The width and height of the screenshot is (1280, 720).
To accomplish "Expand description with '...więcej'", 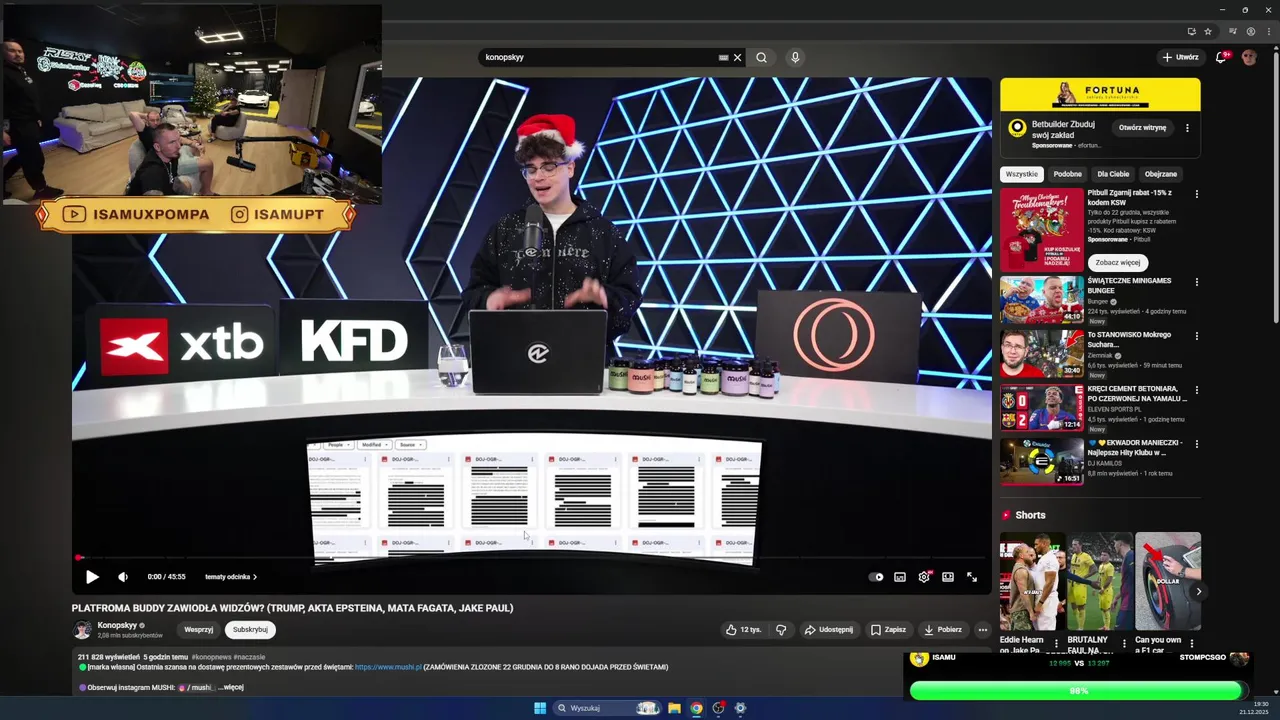I will 231,687.
